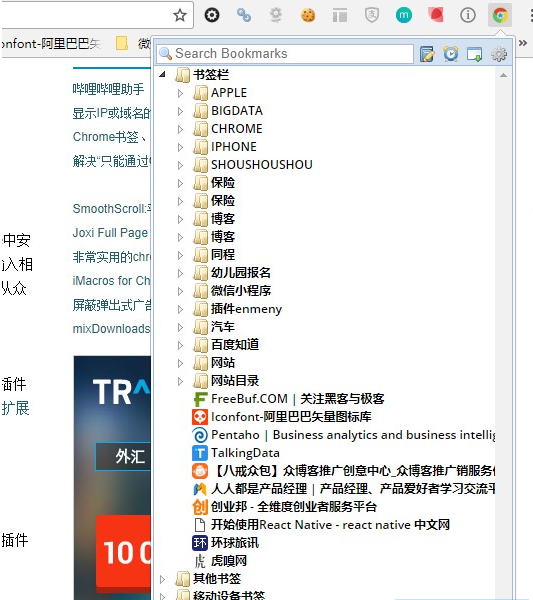Click the edit bookmarks notepad icon
Image resolution: width=533 pixels, height=600 pixels.
point(427,54)
